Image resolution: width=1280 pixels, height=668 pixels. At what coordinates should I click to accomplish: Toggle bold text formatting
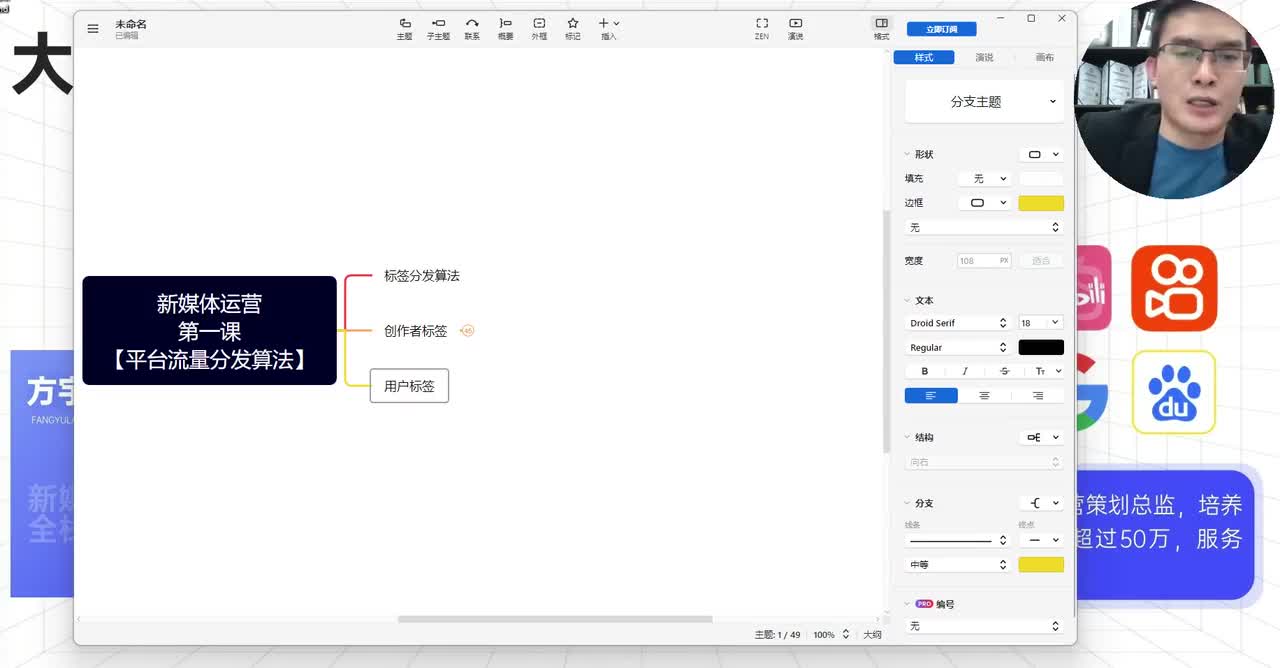point(924,371)
